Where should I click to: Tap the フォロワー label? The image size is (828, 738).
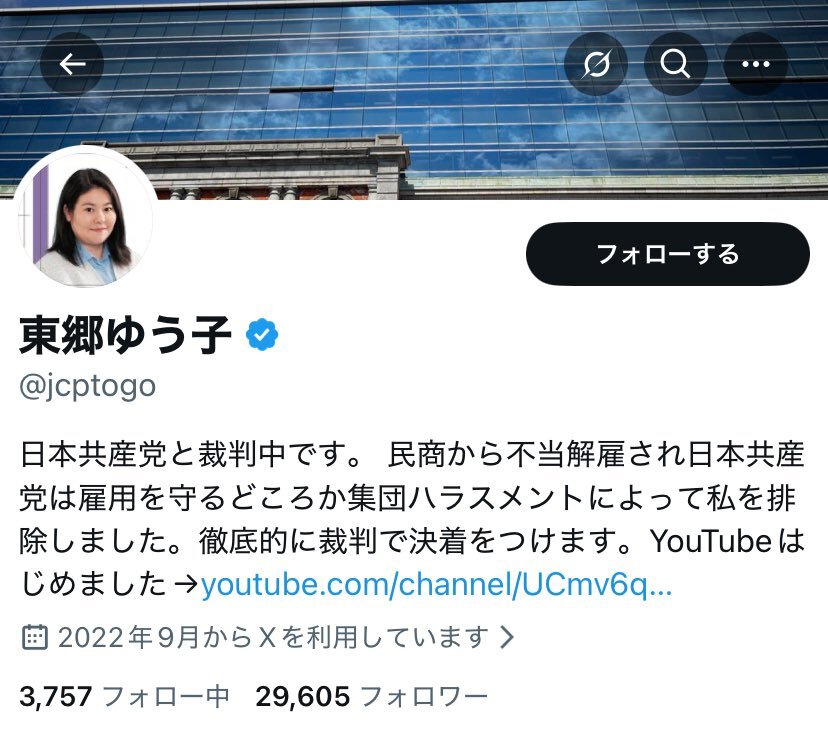[424, 696]
